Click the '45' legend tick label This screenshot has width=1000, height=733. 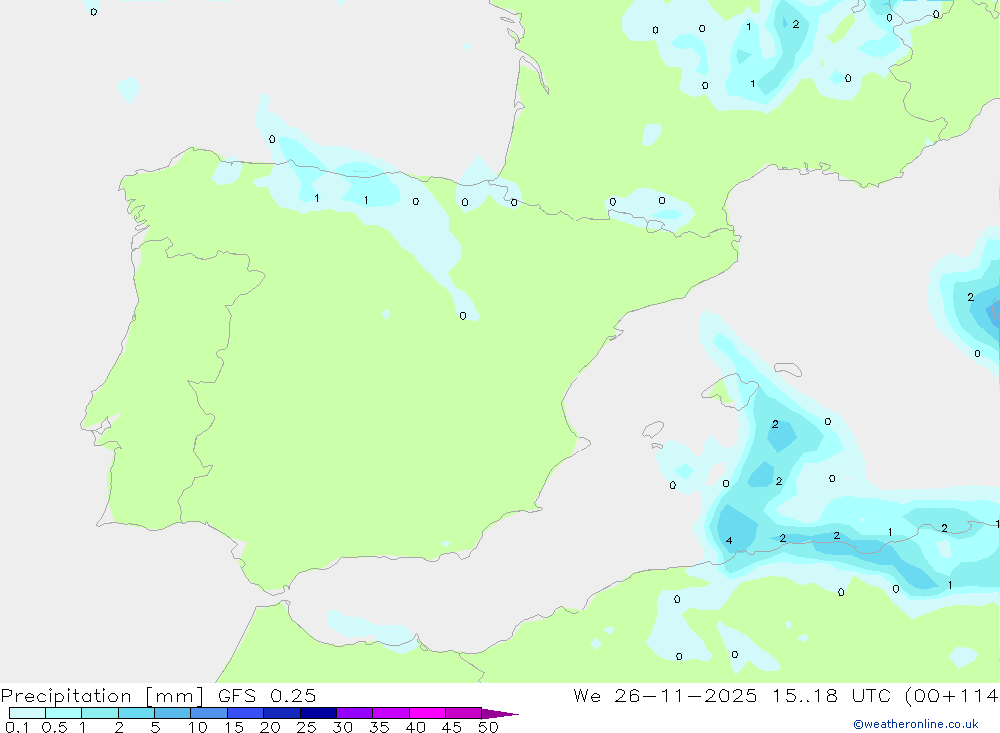tap(452, 727)
